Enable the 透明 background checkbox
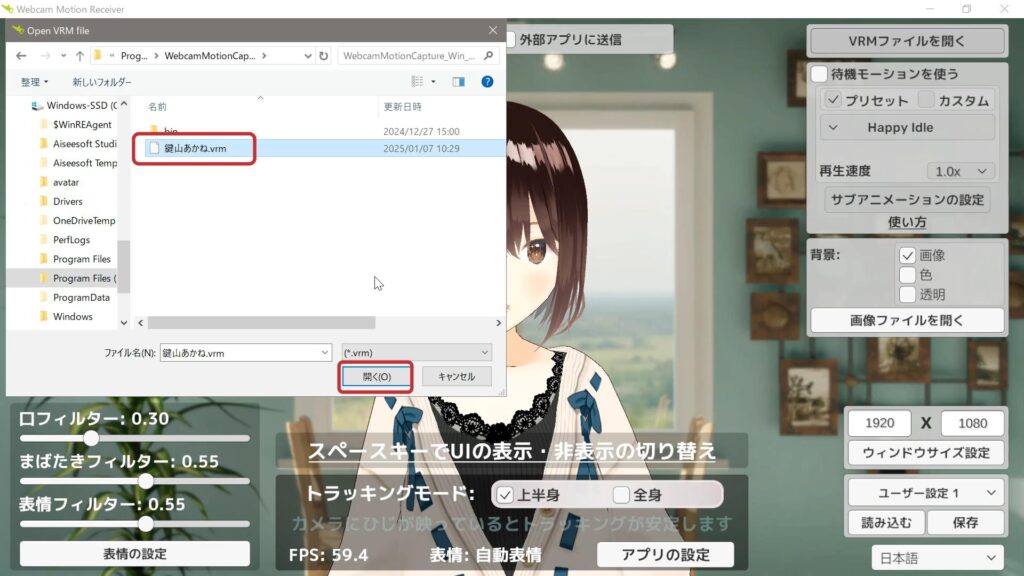 click(908, 294)
